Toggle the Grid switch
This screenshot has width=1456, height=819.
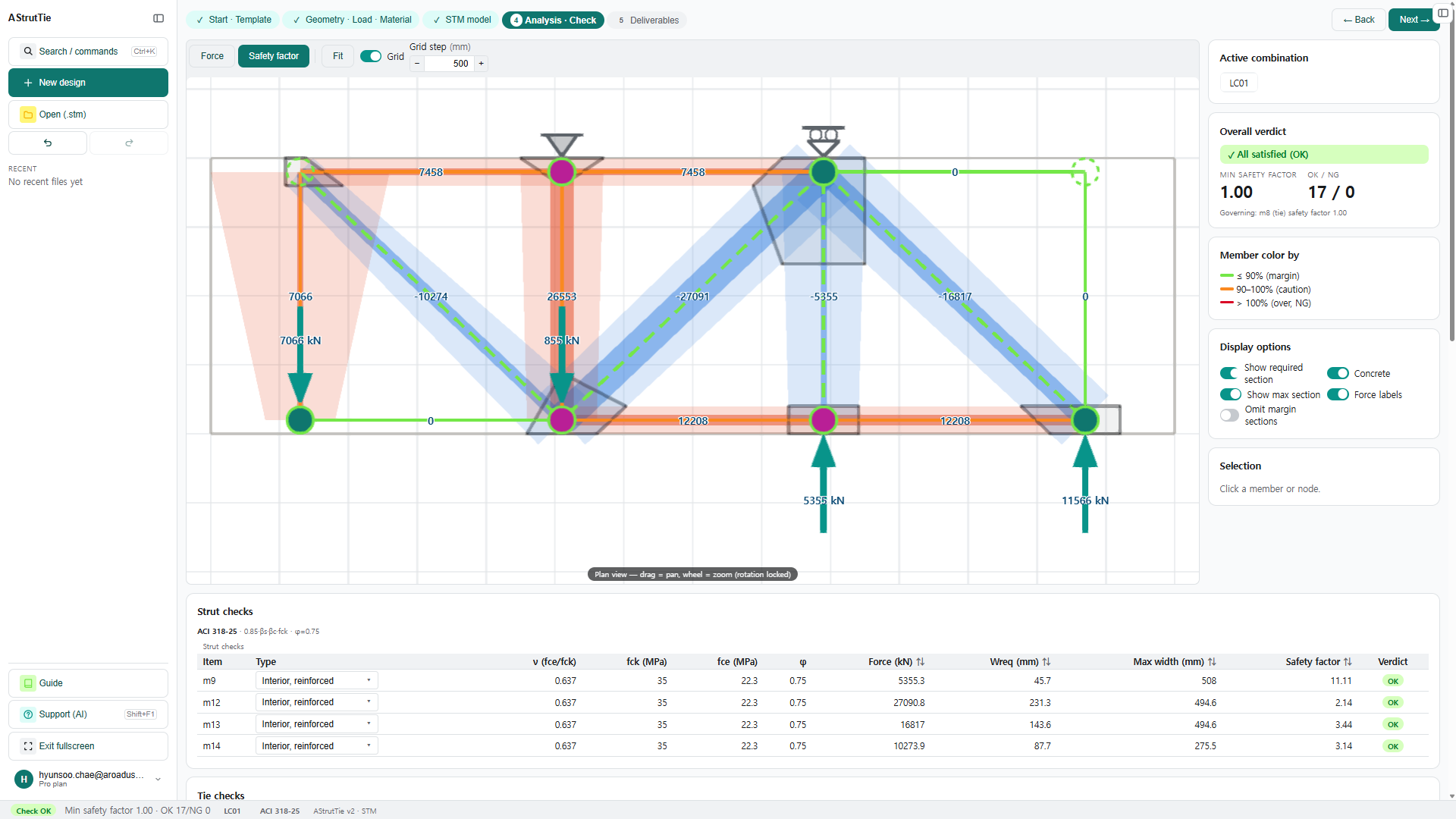(x=371, y=56)
